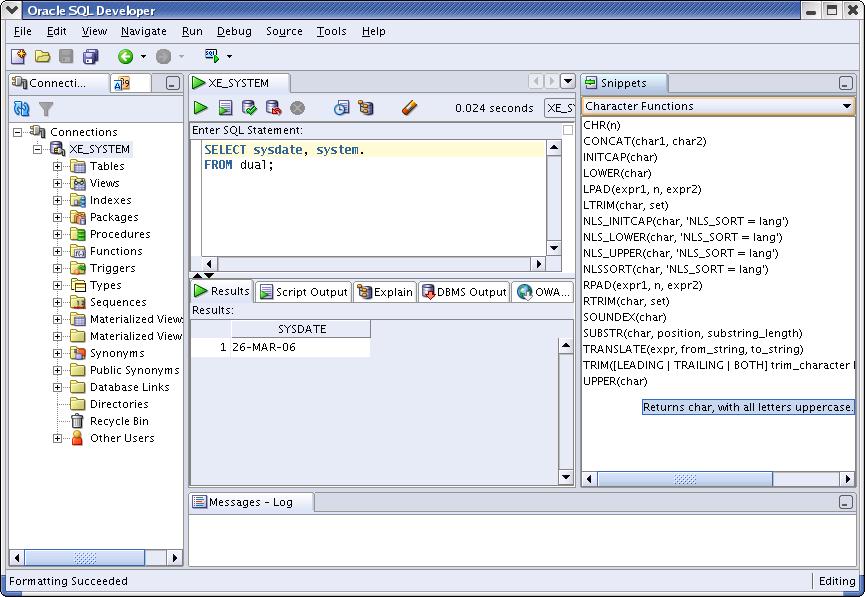Viewport: 865px width, 597px height.
Task: Click the SYSDATE column header
Action: 300,329
